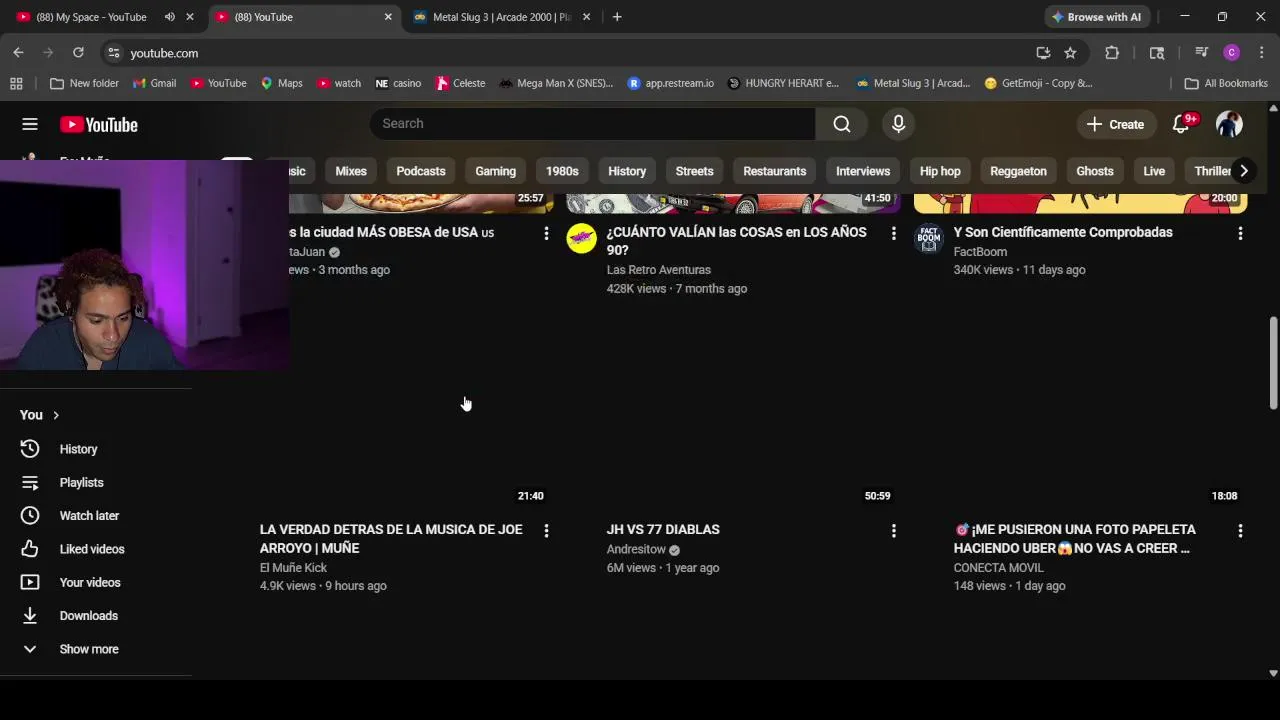Open app.restream.io bookmark

[670, 83]
